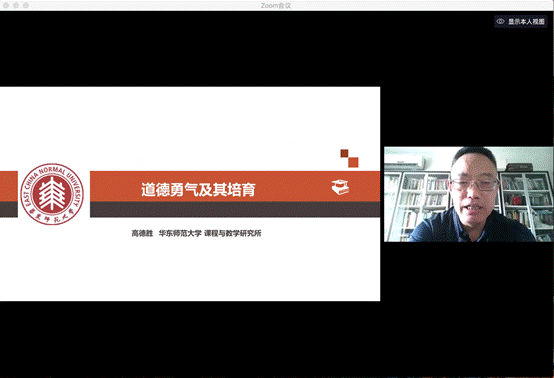The image size is (554, 378).
Task: Click the book stack icon on the banner
Action: 340,187
